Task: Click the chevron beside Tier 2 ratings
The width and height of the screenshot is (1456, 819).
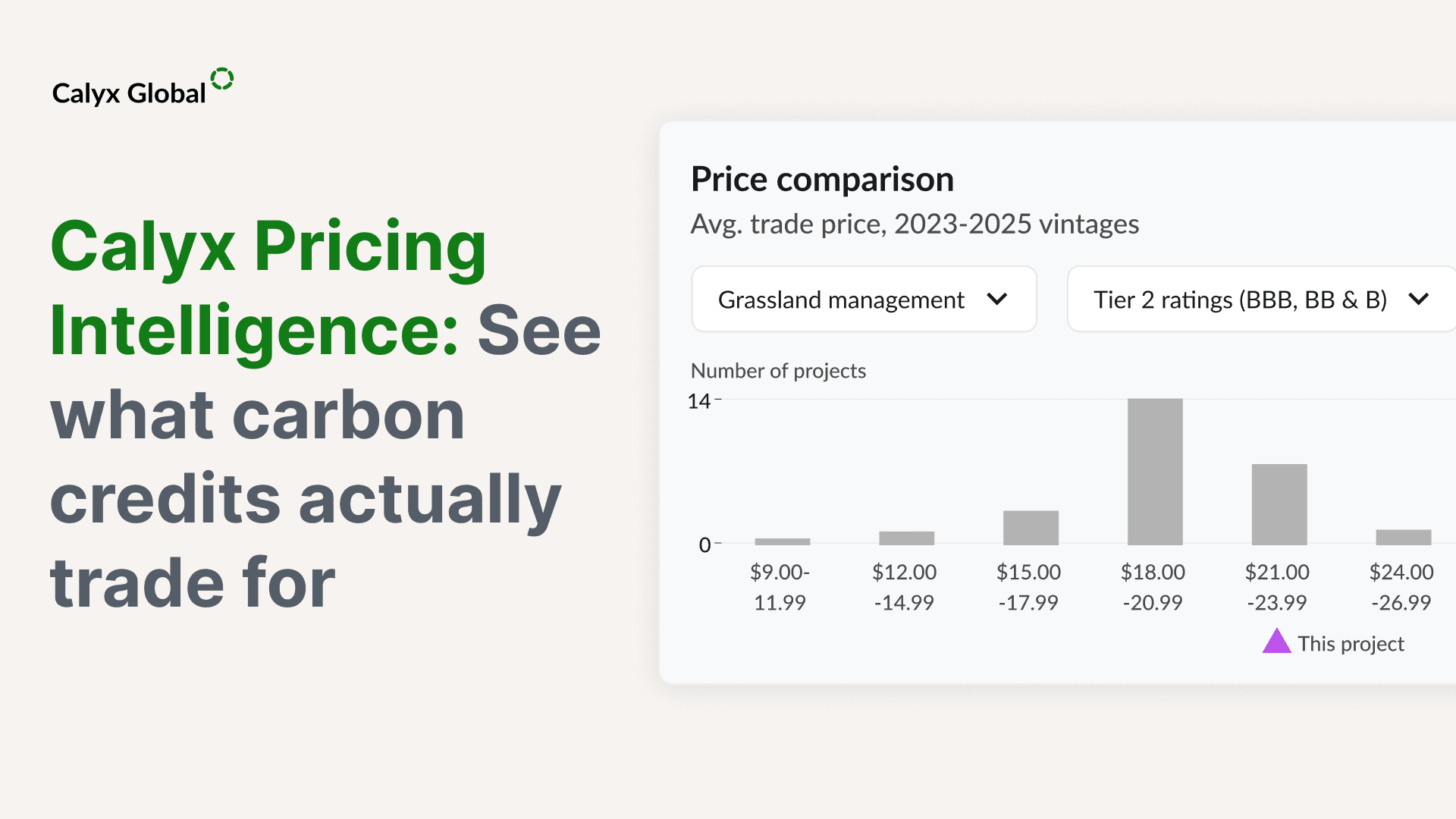Action: (1418, 300)
